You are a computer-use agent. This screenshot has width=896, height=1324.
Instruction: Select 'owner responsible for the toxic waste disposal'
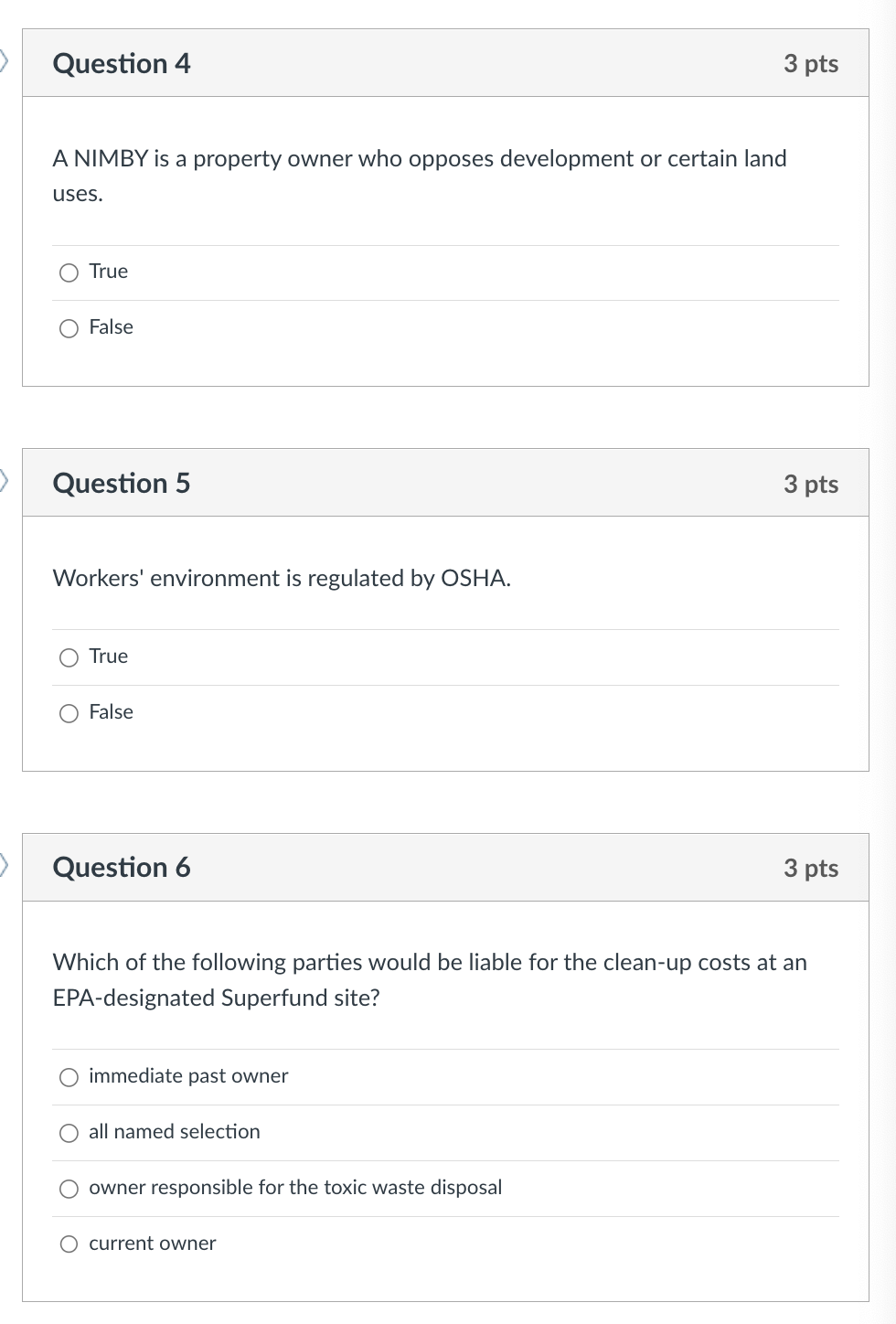tap(69, 1189)
